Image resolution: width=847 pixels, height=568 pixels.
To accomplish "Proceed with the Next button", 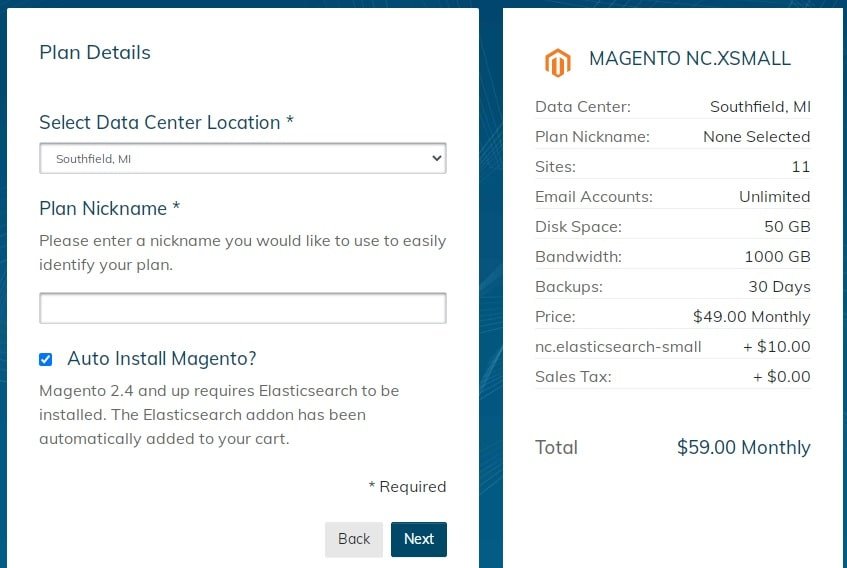I will pos(419,539).
